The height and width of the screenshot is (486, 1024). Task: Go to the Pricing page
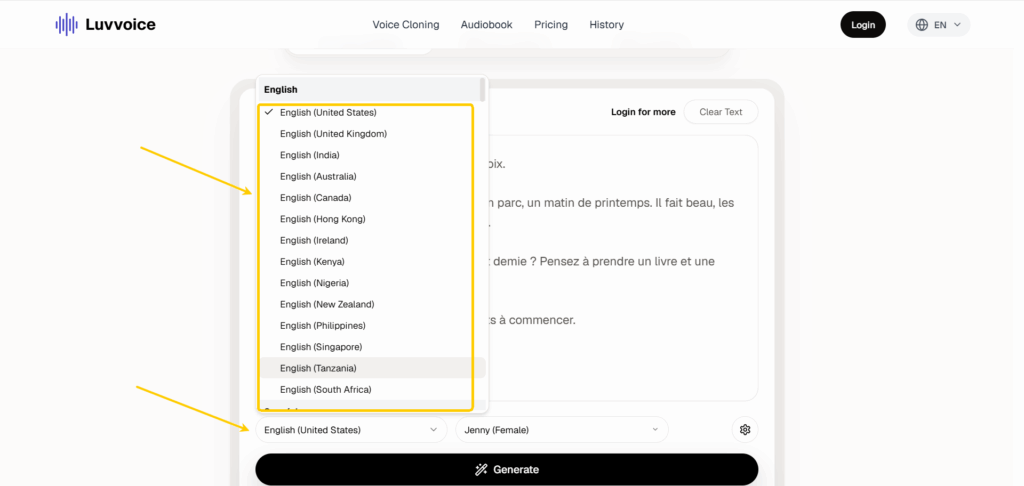point(551,25)
